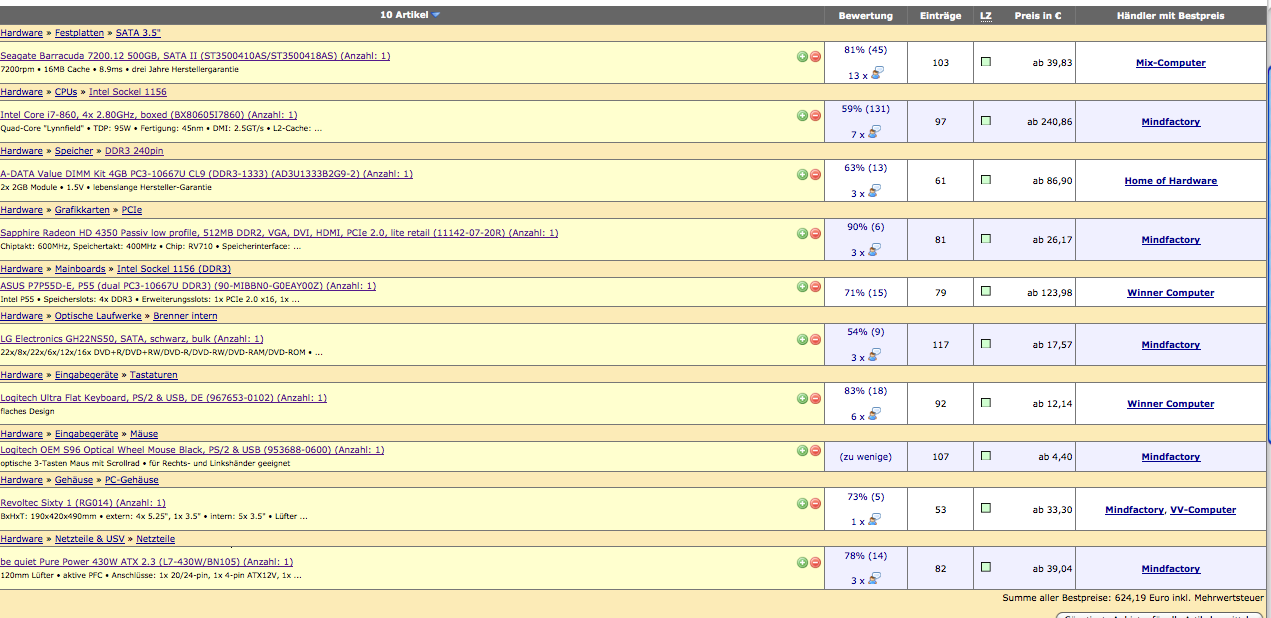Remove Sapphire Radeon HD 4350 with minus icon
The image size is (1271, 618).
815,233
